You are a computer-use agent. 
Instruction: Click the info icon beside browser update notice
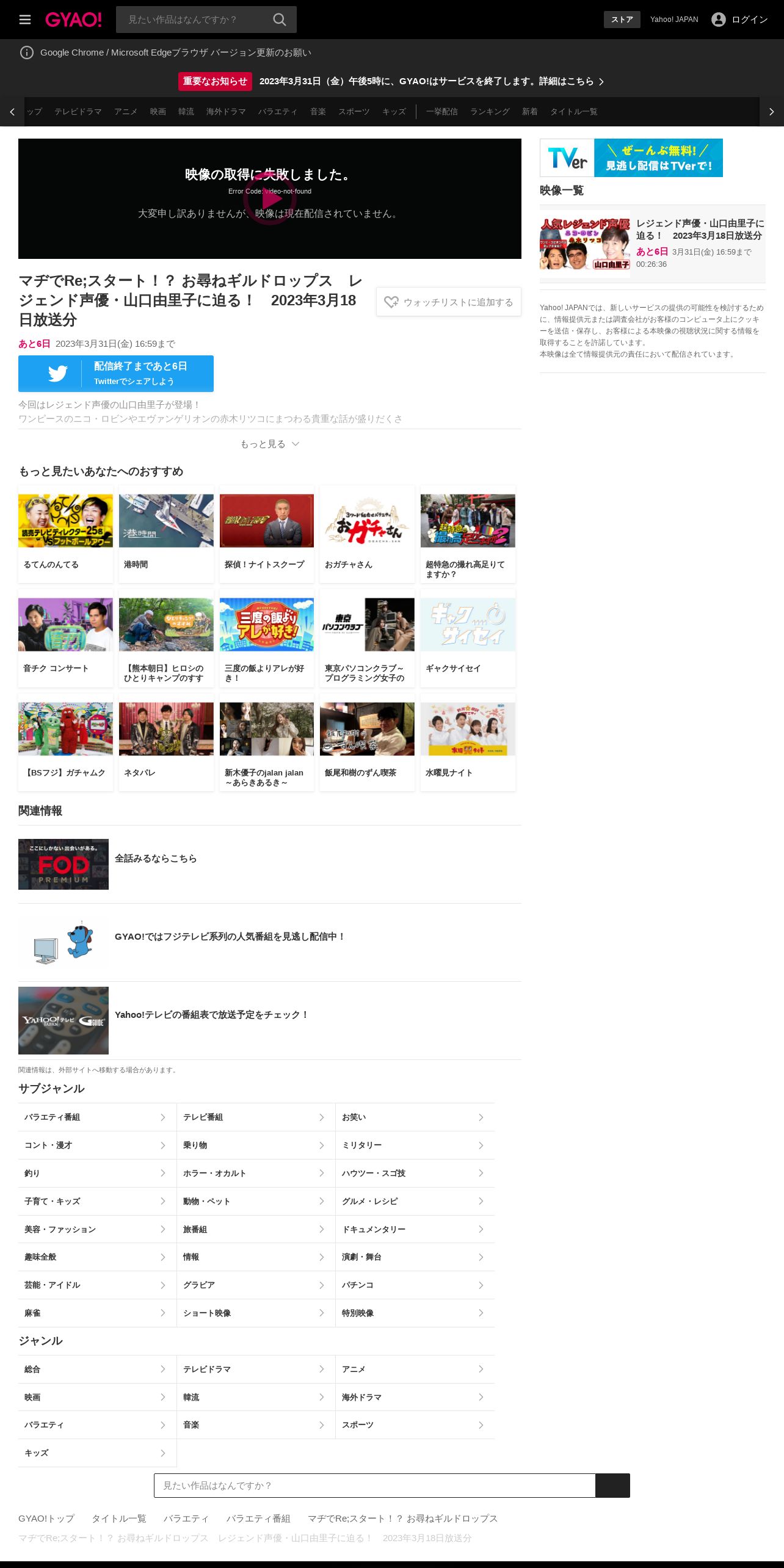click(x=27, y=53)
